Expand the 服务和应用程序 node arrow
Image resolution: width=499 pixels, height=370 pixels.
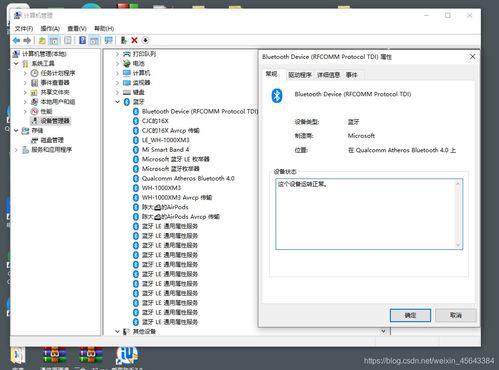pos(16,150)
